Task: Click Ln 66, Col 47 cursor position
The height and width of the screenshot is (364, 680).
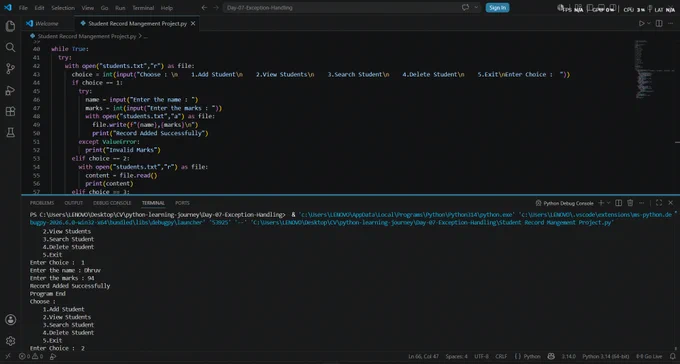Action: [x=423, y=357]
